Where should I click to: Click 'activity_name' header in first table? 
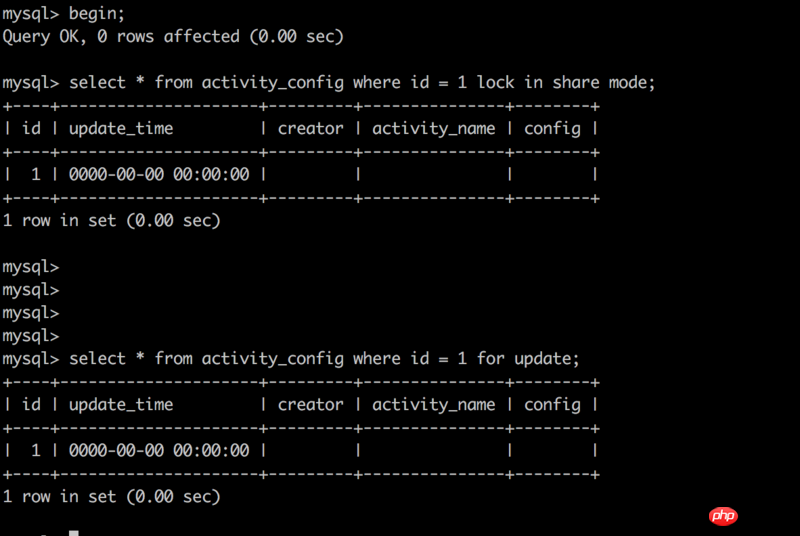point(434,129)
